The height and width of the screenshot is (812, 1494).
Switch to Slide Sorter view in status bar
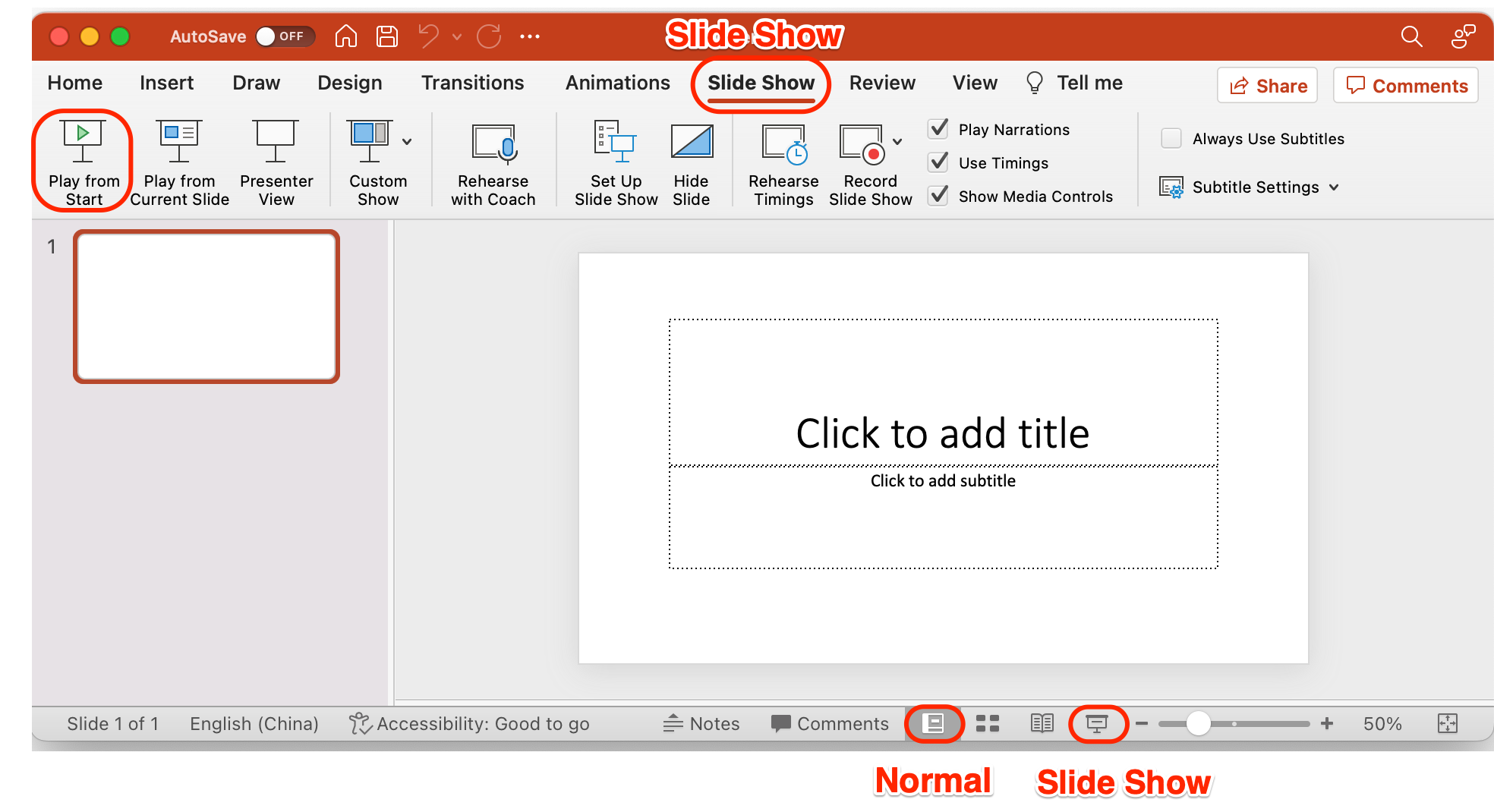(987, 723)
